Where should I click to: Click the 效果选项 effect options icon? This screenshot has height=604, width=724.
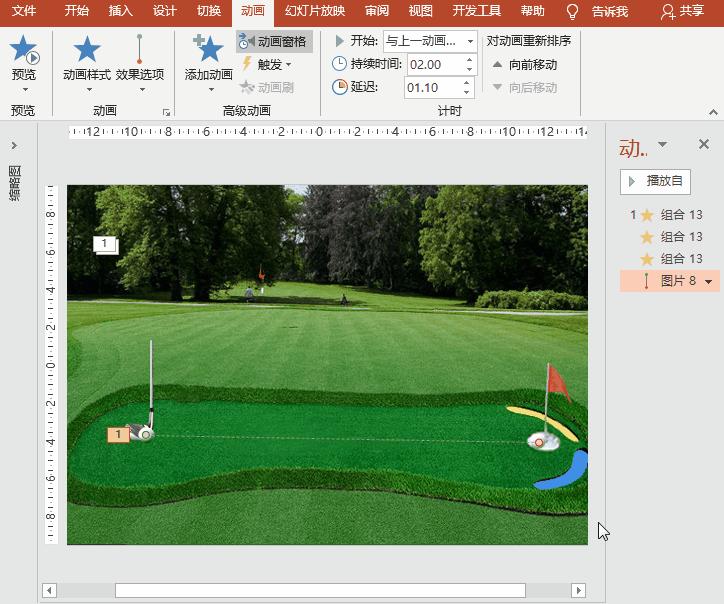[x=139, y=50]
